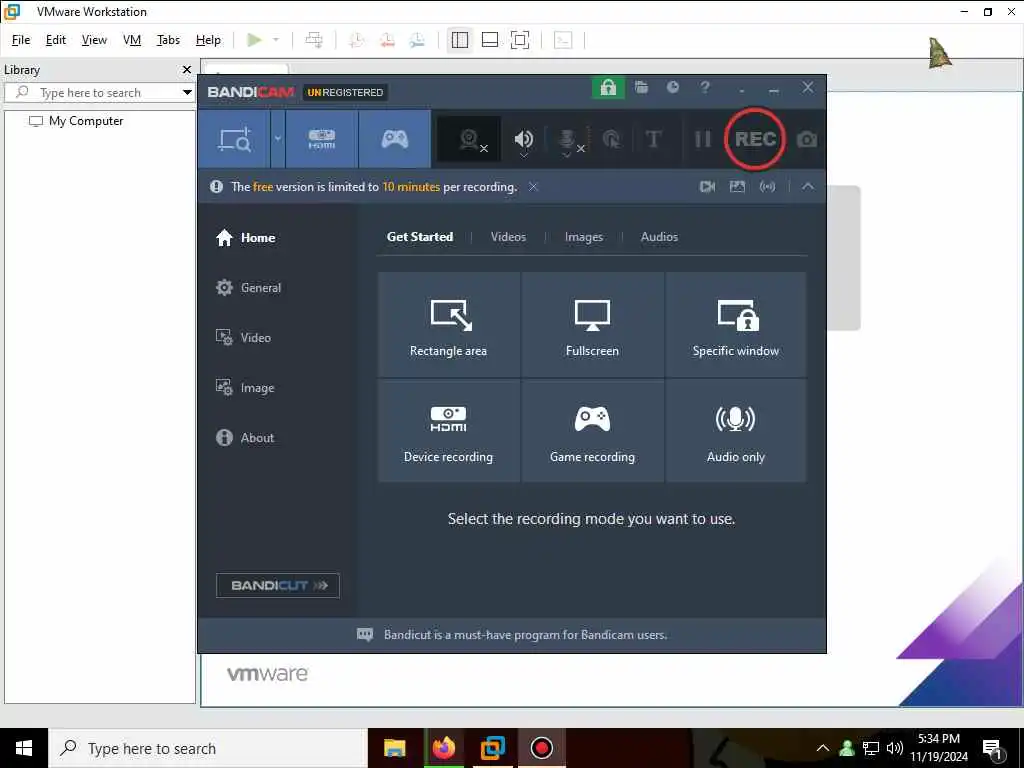Open screen recording mode dropdown arrow
Screen dimensions: 1024x768
[x=278, y=139]
